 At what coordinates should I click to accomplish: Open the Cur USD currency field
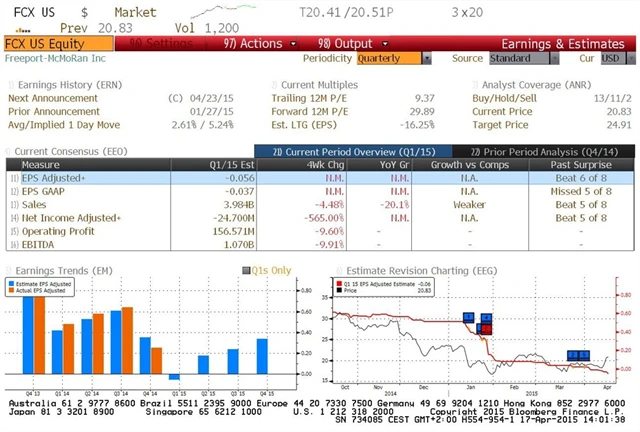click(x=613, y=58)
